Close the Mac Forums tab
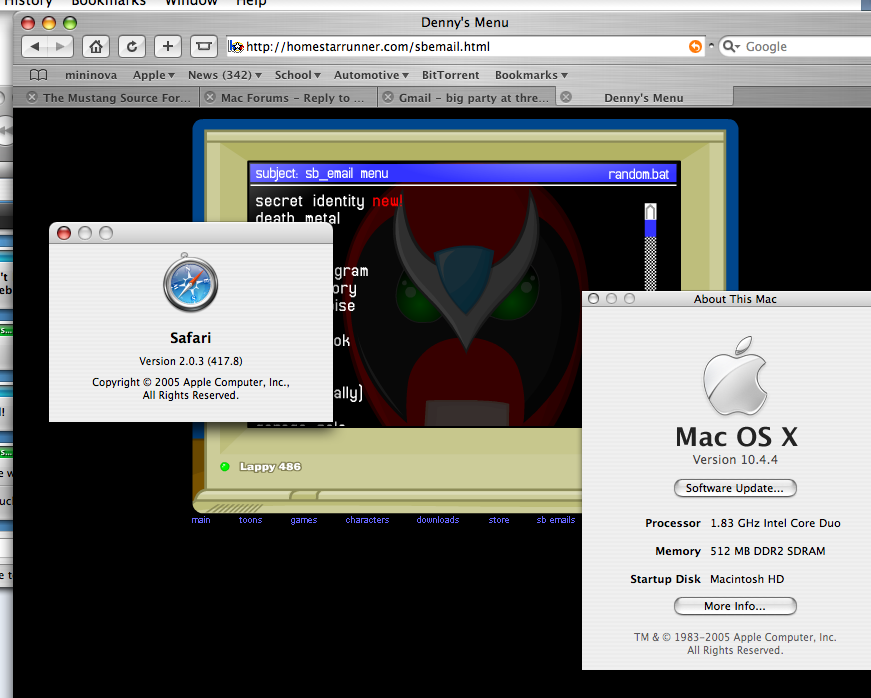The width and height of the screenshot is (871, 698). 210,98
